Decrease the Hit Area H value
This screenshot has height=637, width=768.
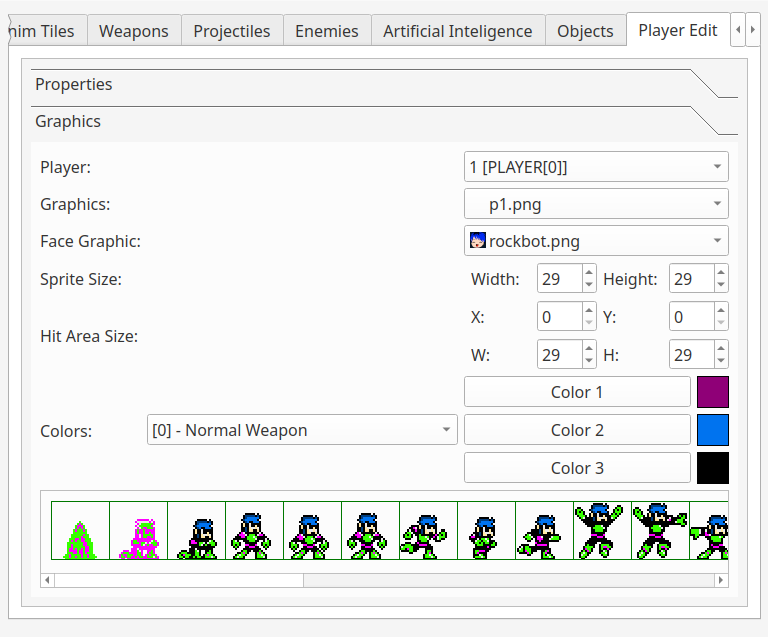point(721,361)
